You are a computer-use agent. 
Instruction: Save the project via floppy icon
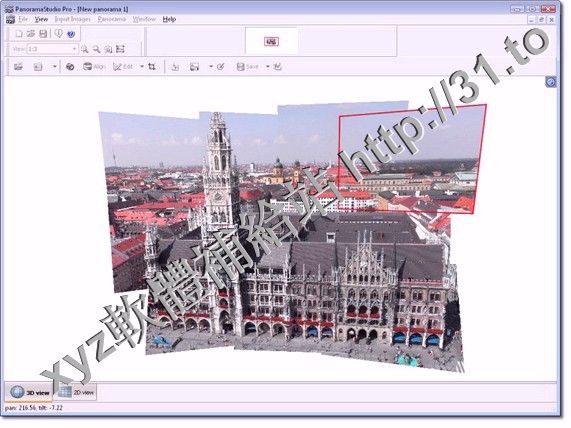(x=43, y=34)
